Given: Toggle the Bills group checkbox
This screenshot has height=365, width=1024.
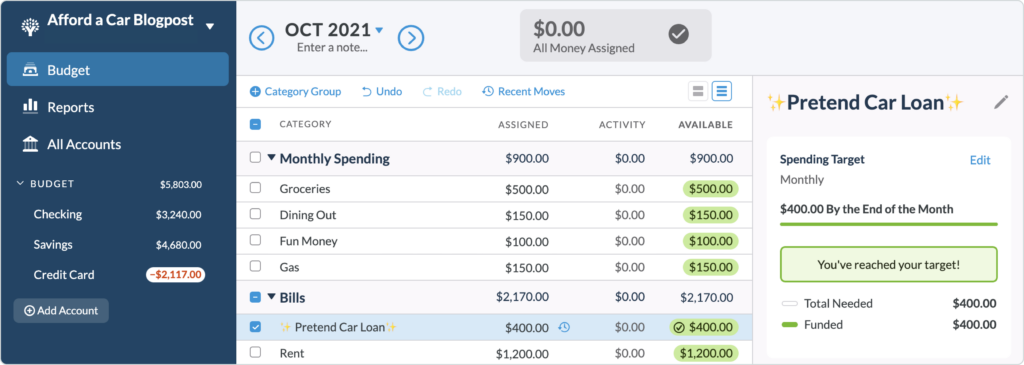Looking at the screenshot, I should click(255, 297).
